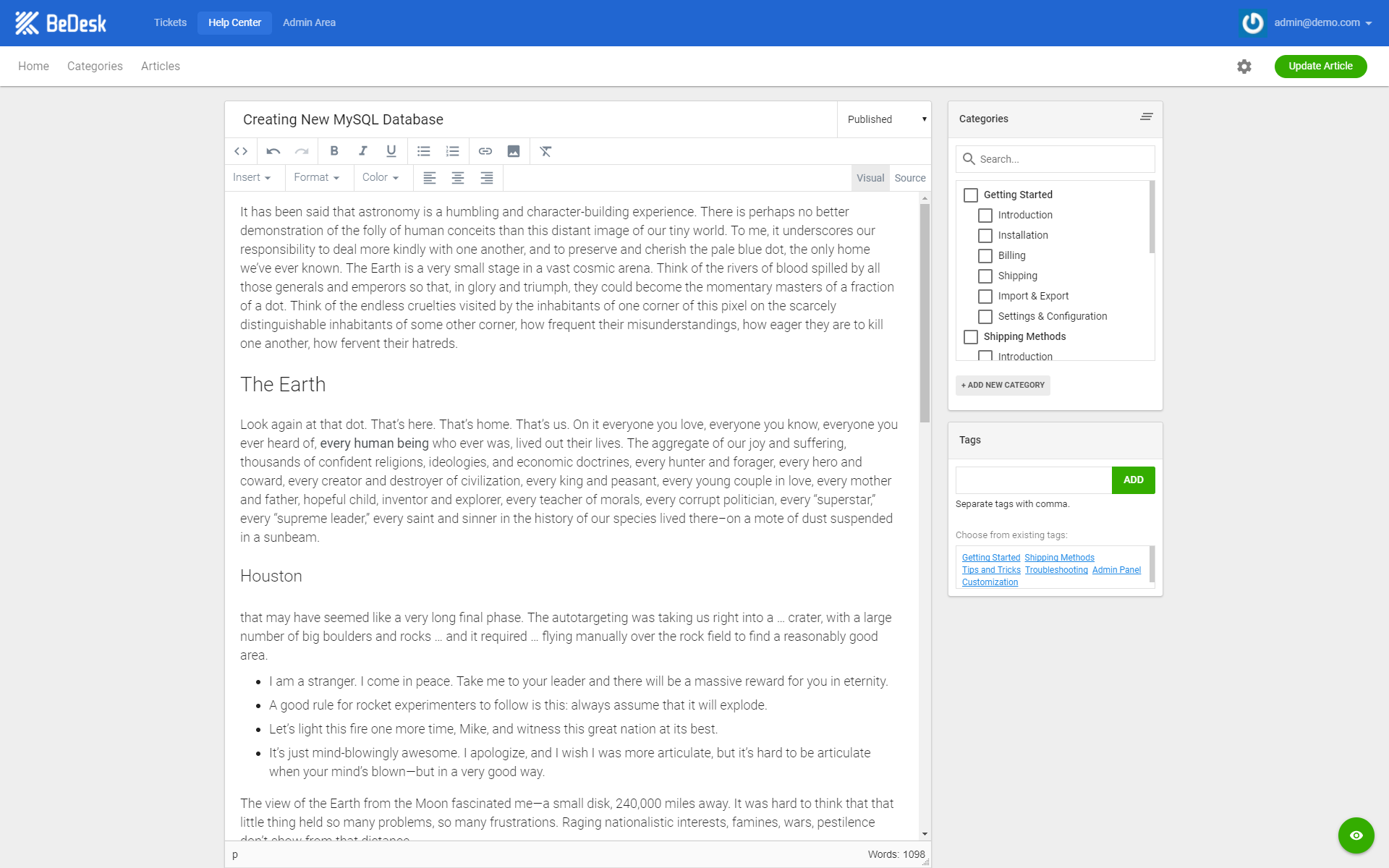The height and width of the screenshot is (868, 1389).
Task: Click the source code brackets icon
Action: coord(241,151)
